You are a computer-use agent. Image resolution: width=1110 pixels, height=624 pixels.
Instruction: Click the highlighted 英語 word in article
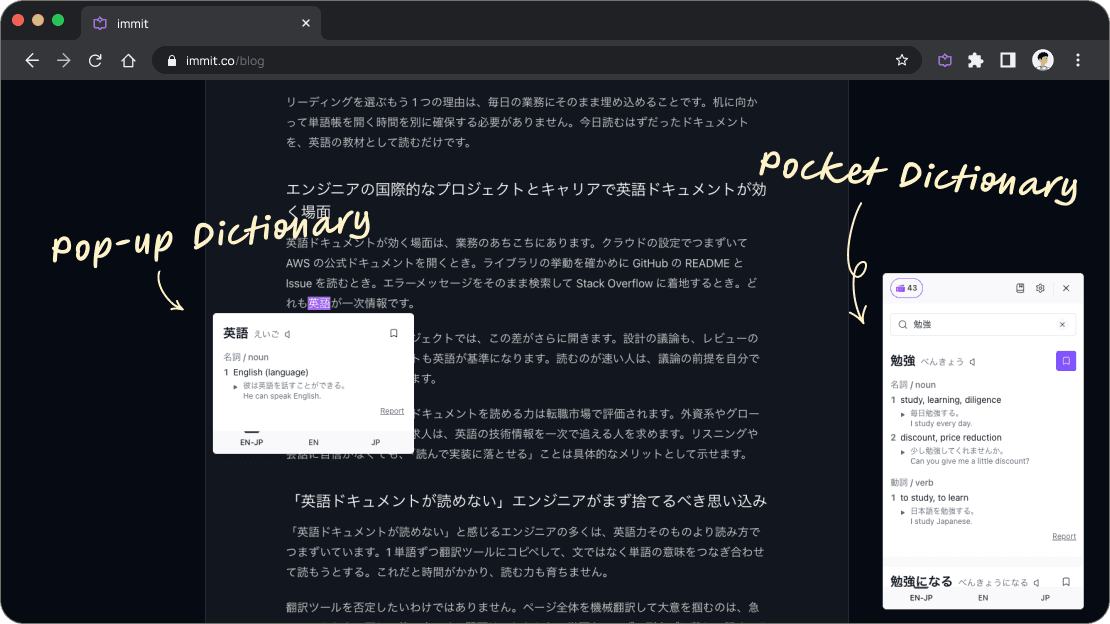(x=319, y=303)
